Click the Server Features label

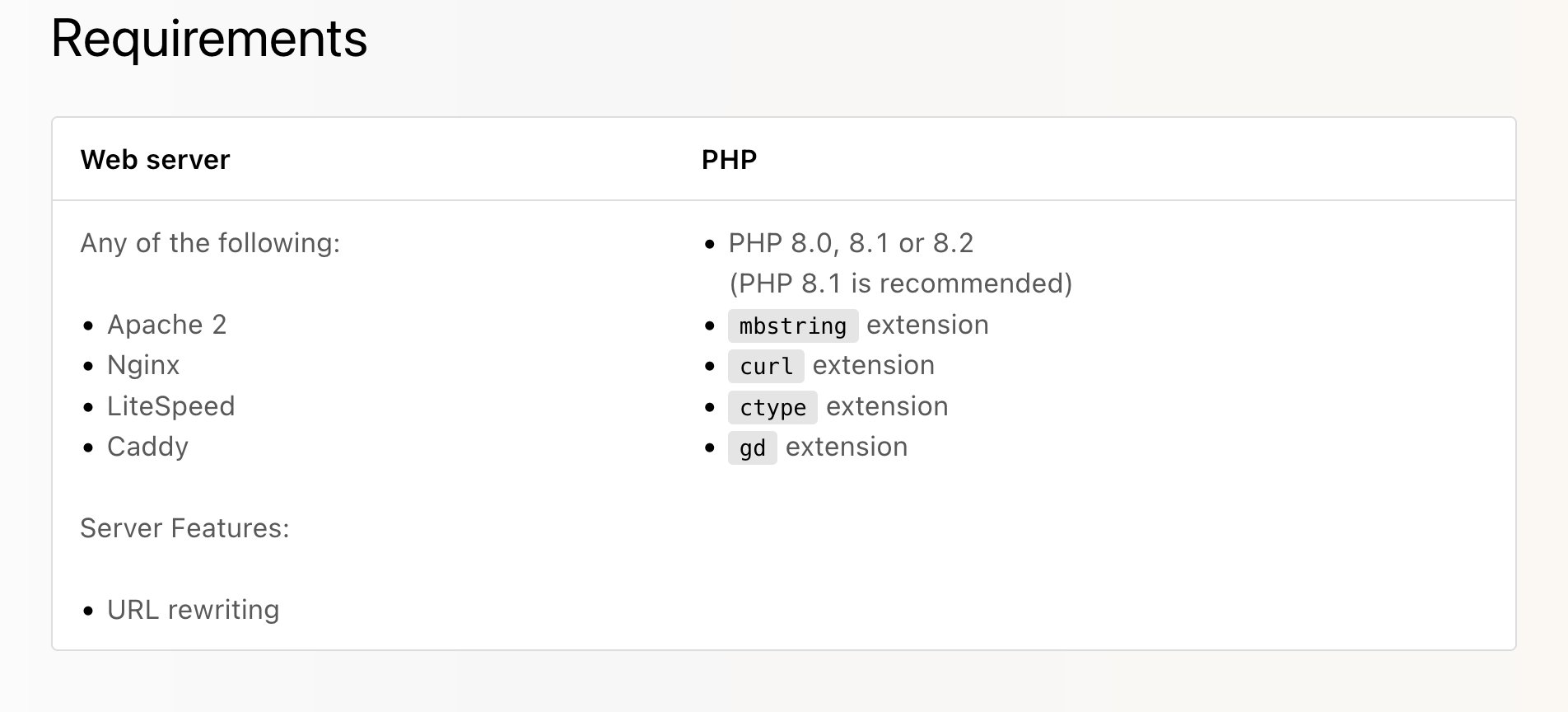point(184,528)
